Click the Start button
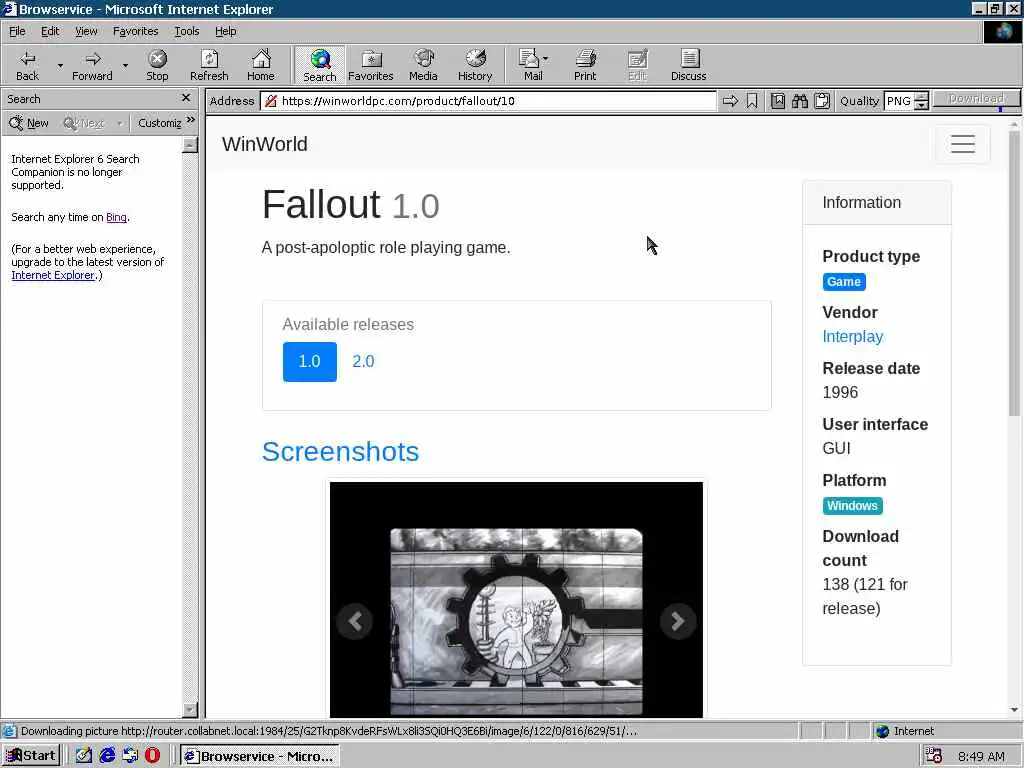 click(31, 756)
